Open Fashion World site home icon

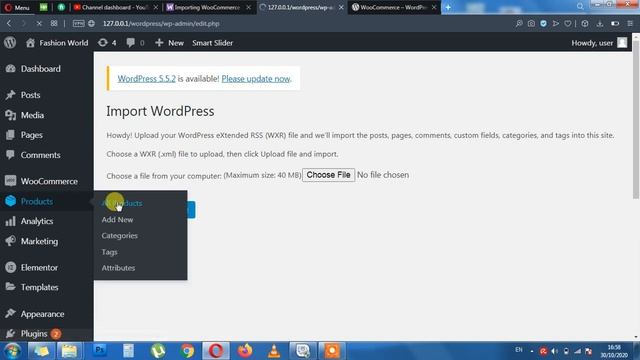[x=30, y=42]
